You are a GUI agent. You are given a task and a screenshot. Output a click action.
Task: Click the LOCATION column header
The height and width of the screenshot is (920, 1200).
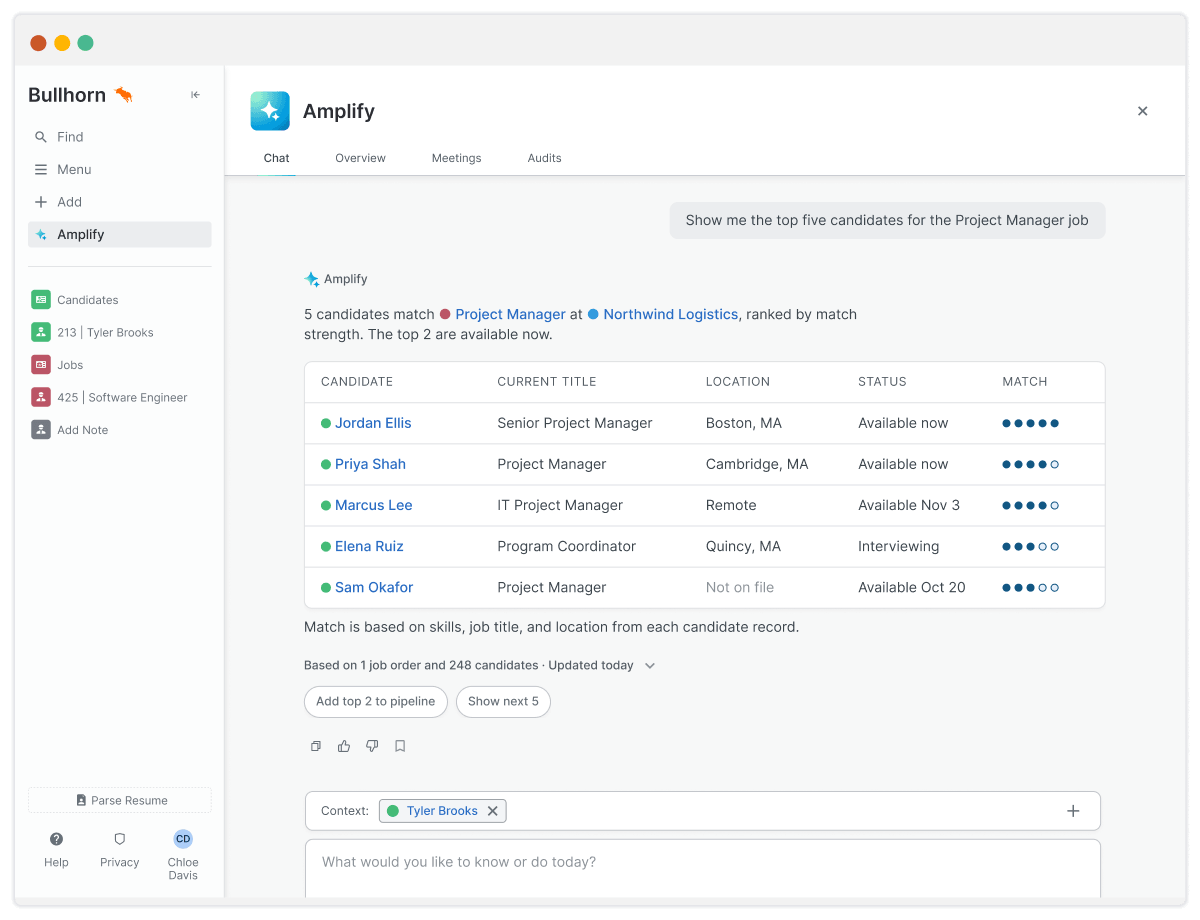click(x=738, y=382)
